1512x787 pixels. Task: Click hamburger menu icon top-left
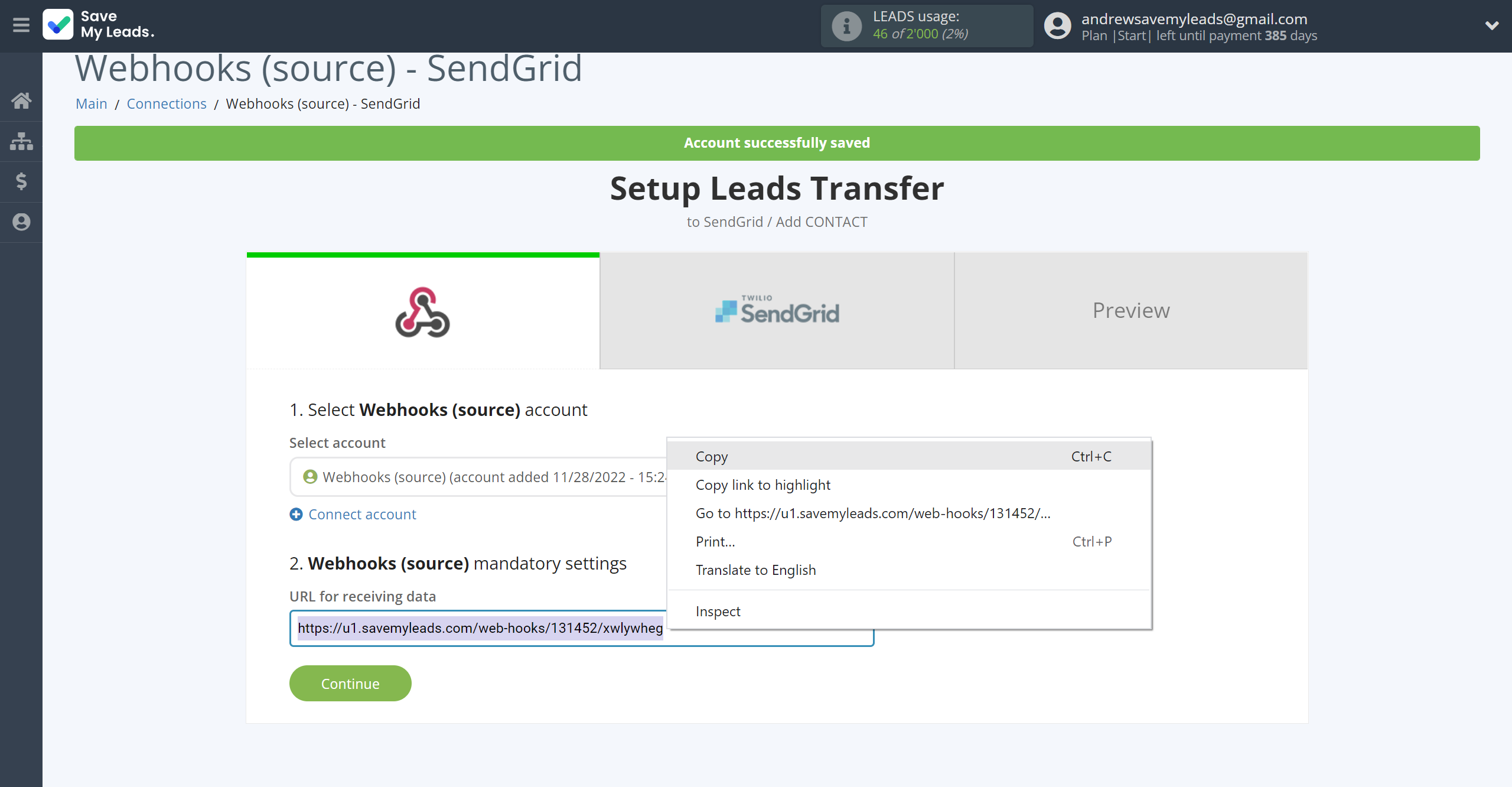coord(21,24)
